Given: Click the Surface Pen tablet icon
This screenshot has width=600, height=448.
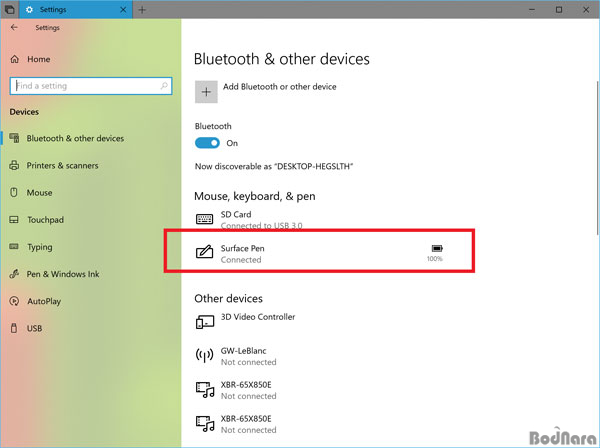Looking at the screenshot, I should [205, 252].
